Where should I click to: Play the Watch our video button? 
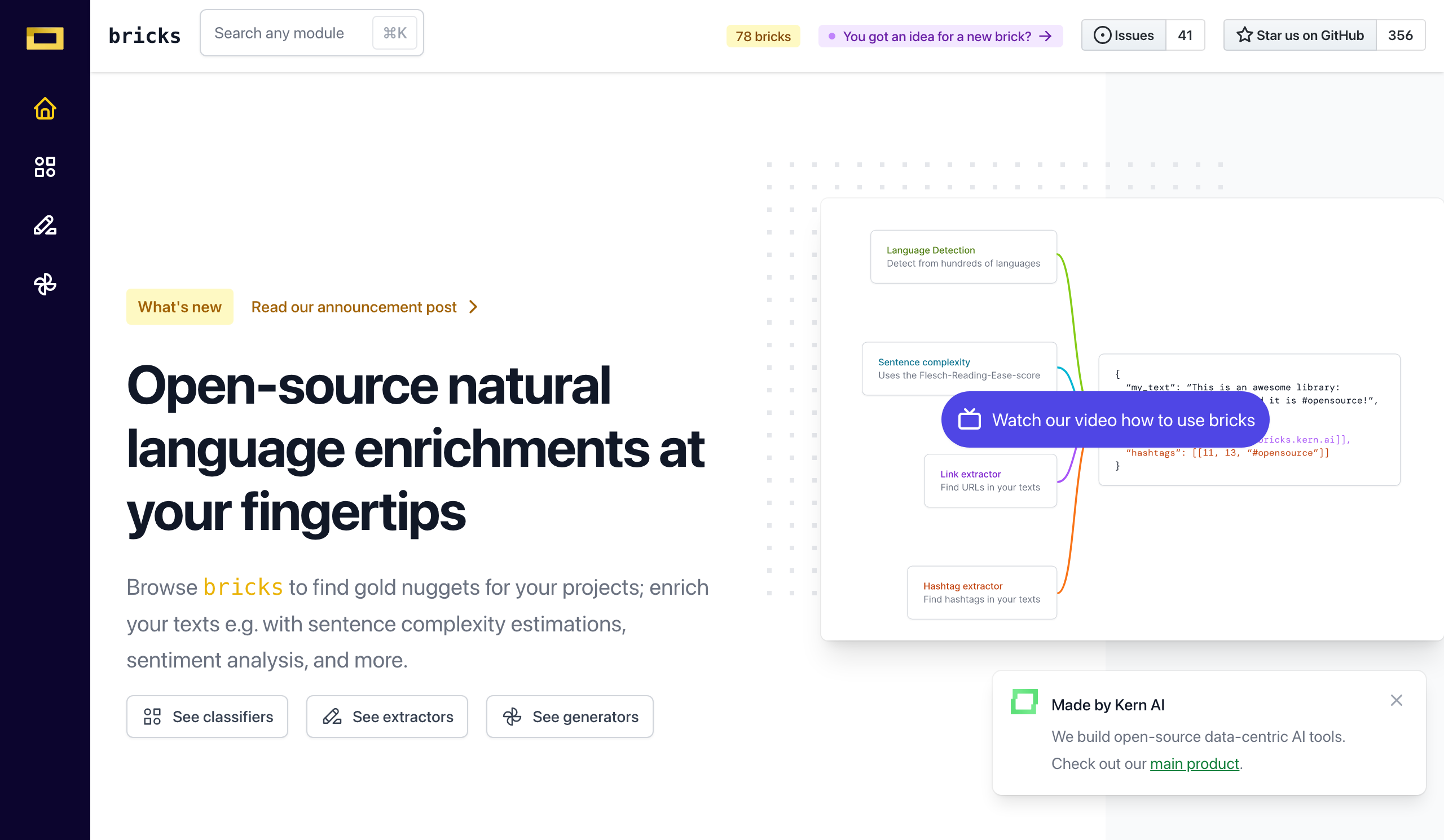(1106, 419)
